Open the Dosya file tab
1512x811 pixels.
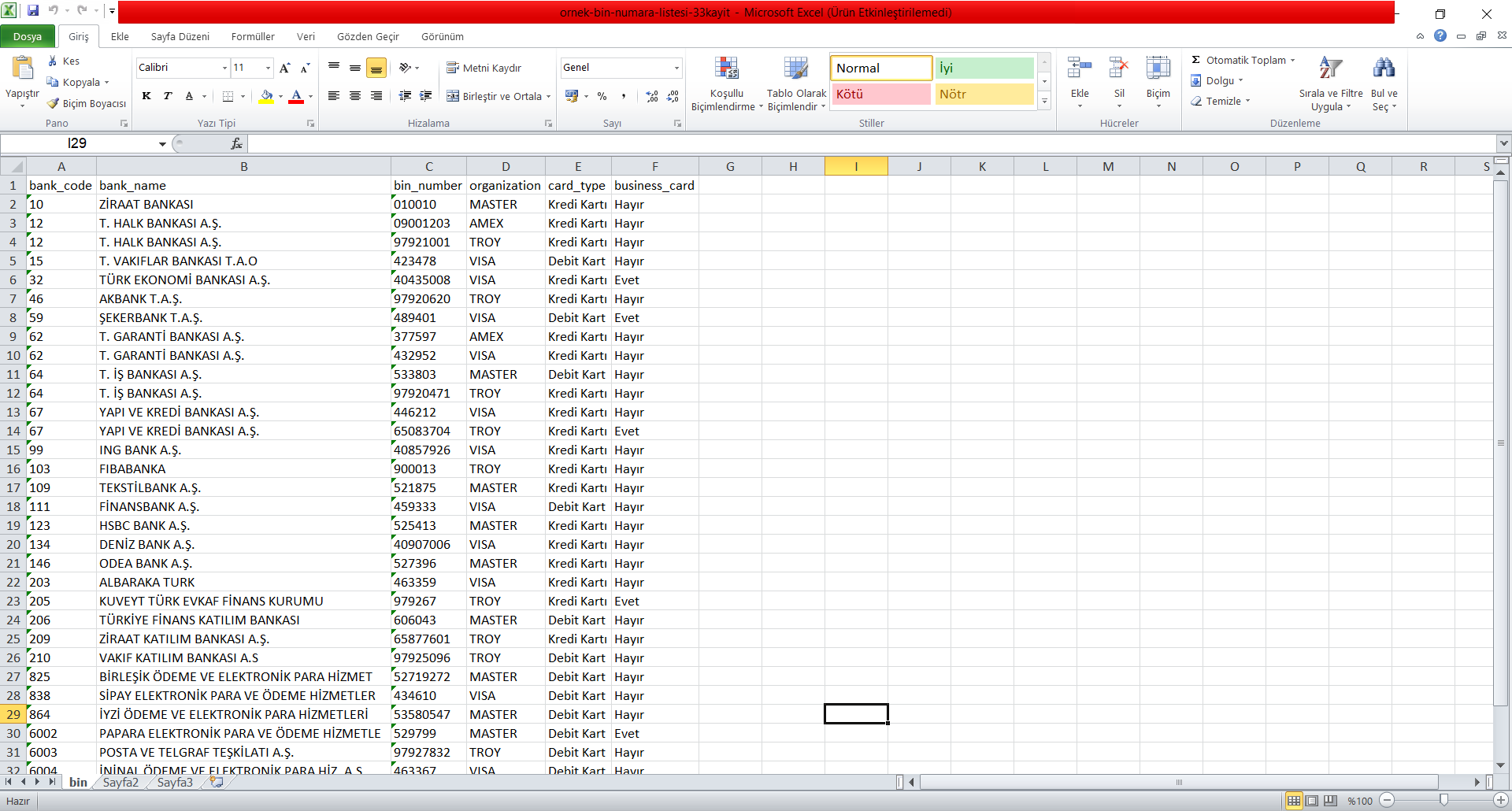(27, 36)
